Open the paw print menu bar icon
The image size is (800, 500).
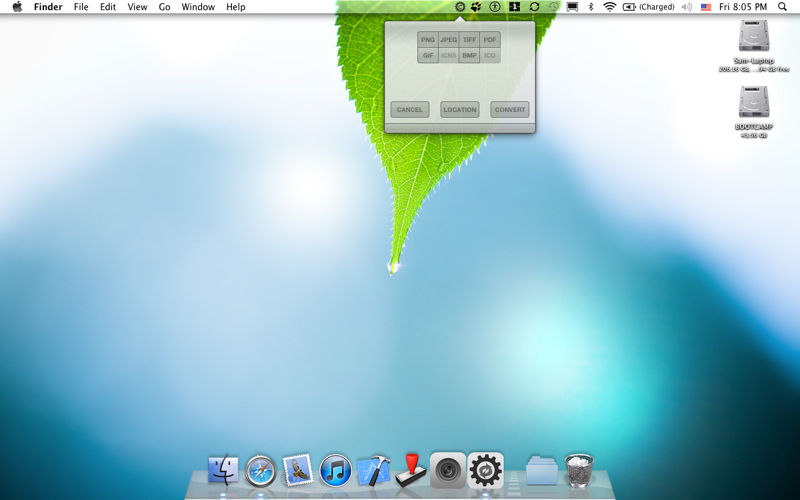(x=476, y=7)
